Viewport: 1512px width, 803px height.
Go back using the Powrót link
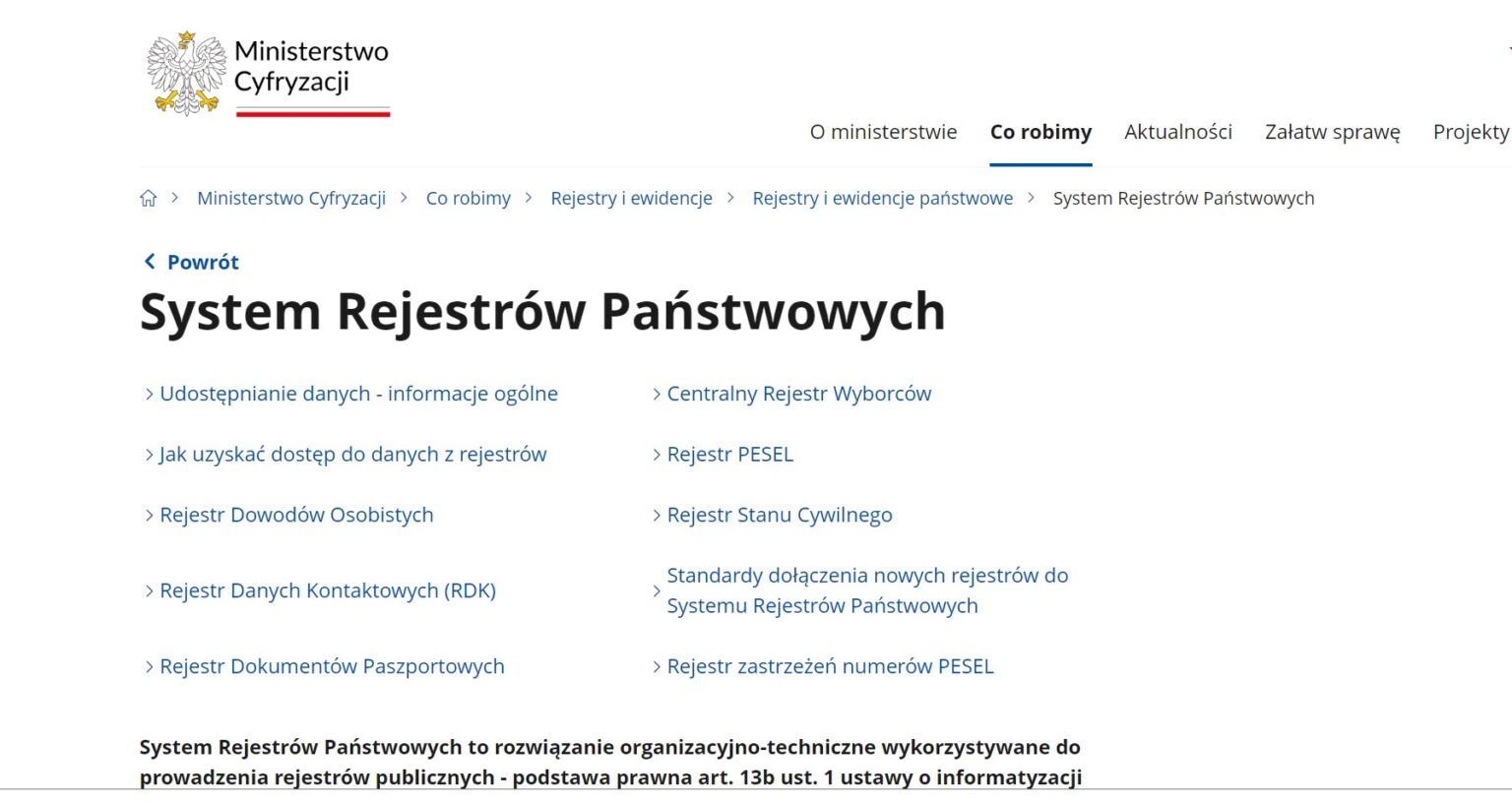point(203,262)
